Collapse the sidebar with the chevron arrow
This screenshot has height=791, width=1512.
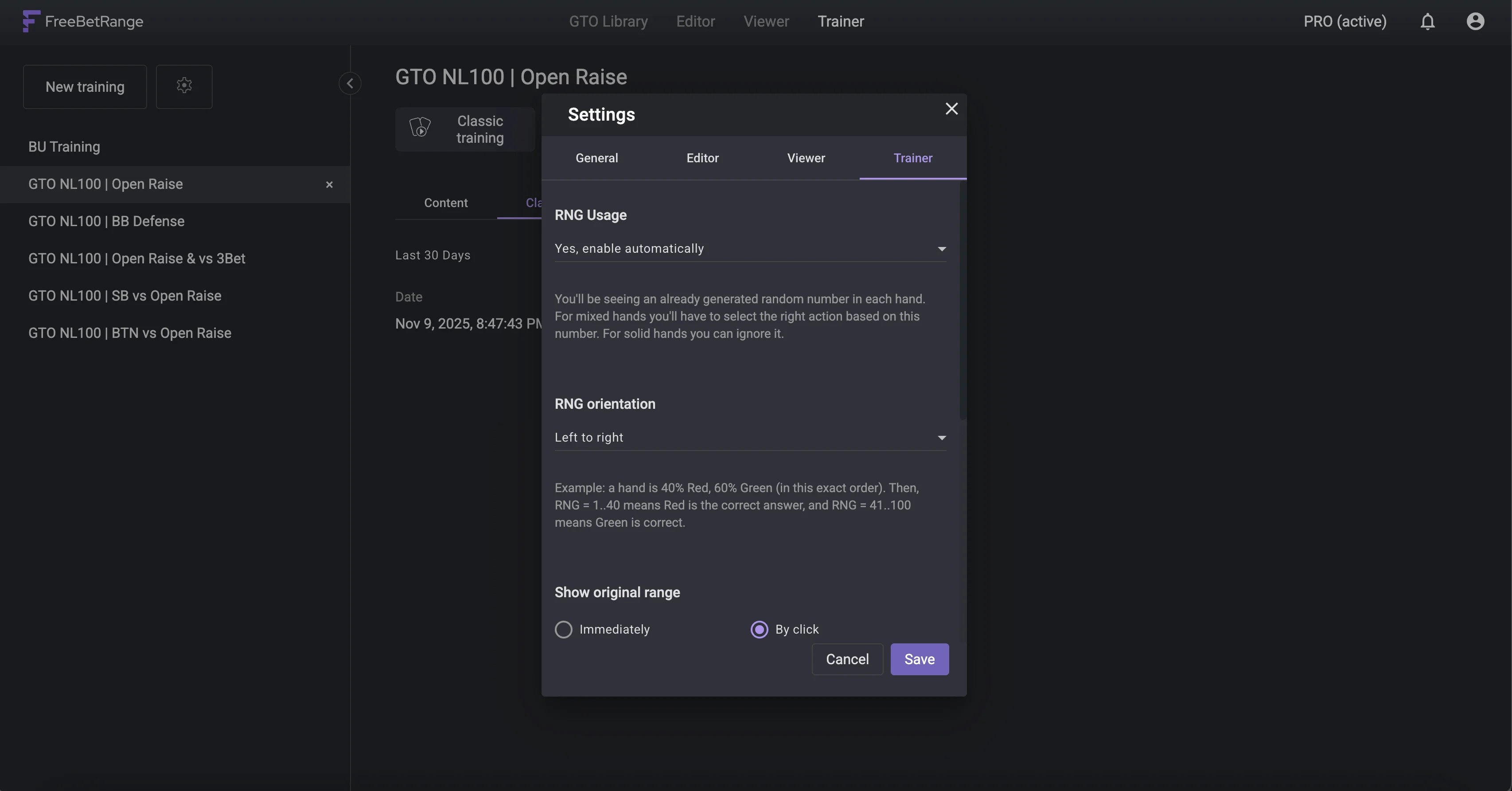350,83
